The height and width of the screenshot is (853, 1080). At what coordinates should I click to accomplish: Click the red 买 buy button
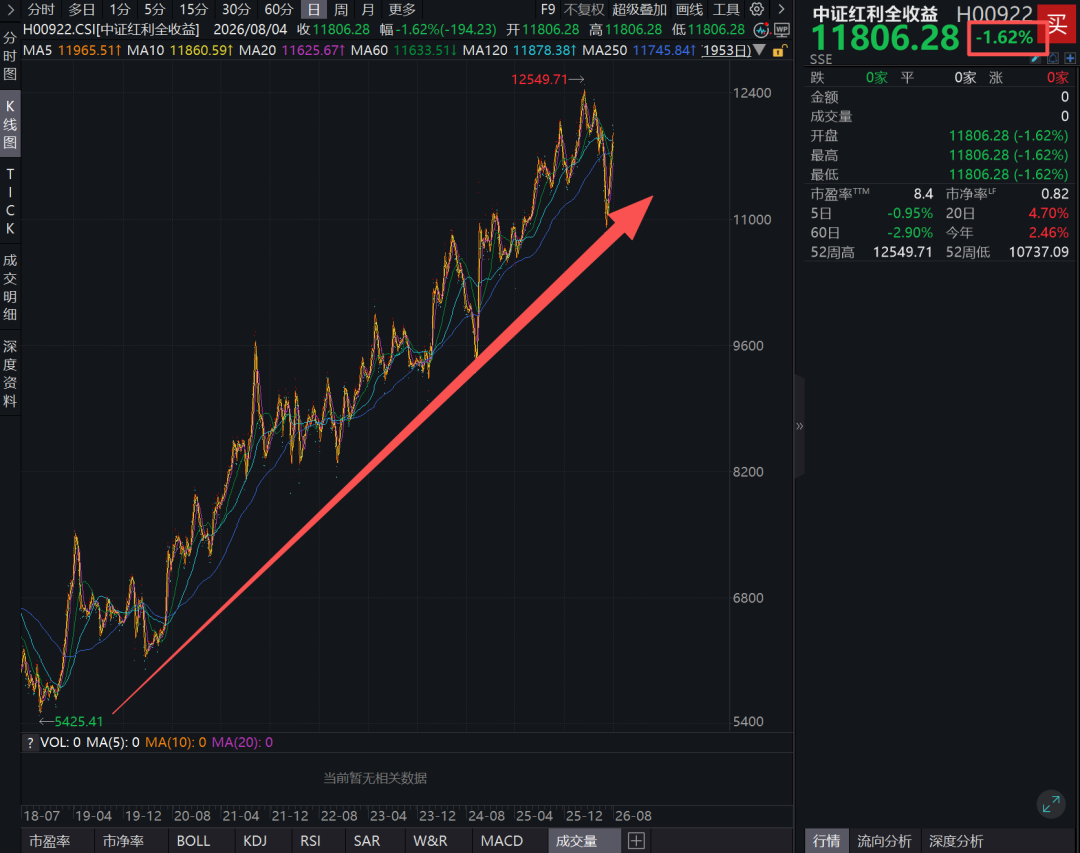tap(1057, 23)
